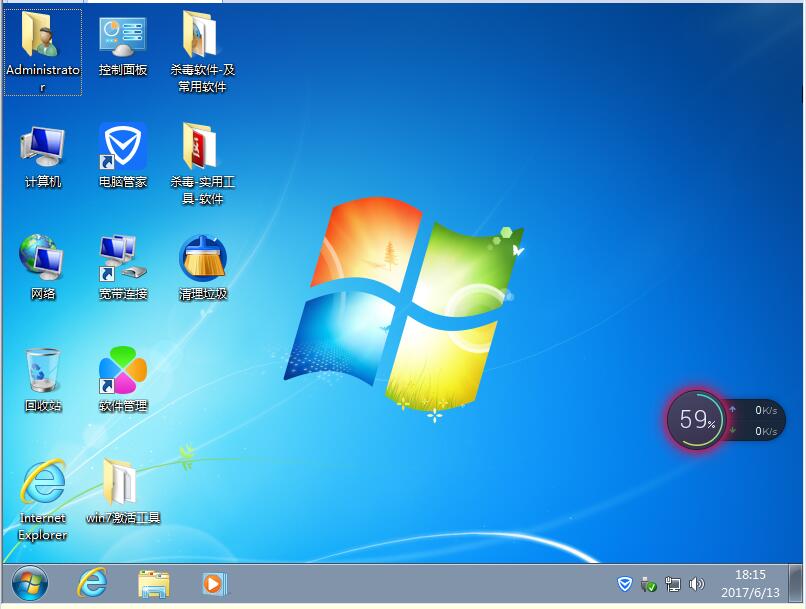
Task: Open the Administrator folder
Action: (x=42, y=45)
